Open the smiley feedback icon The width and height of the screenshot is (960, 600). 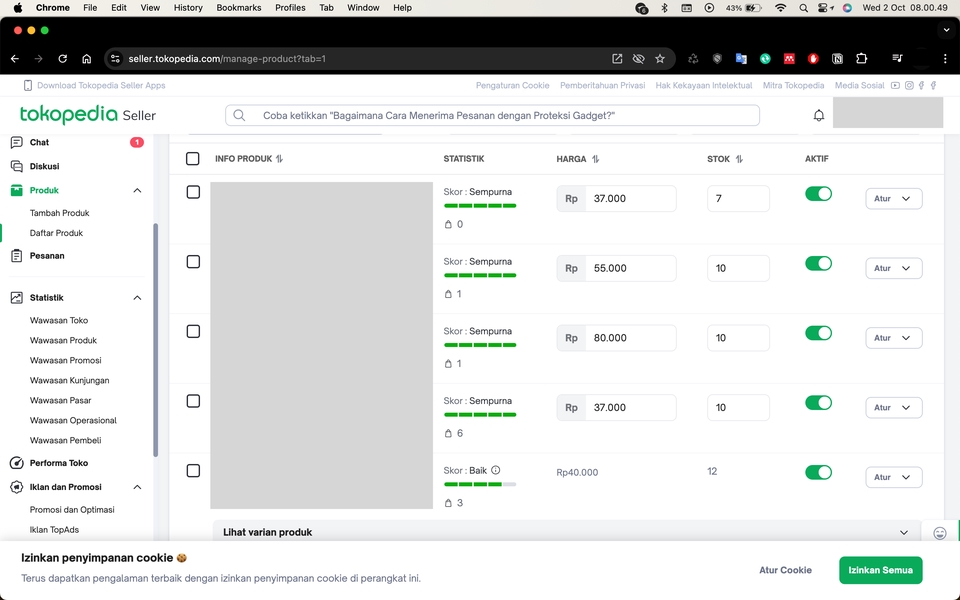point(940,533)
